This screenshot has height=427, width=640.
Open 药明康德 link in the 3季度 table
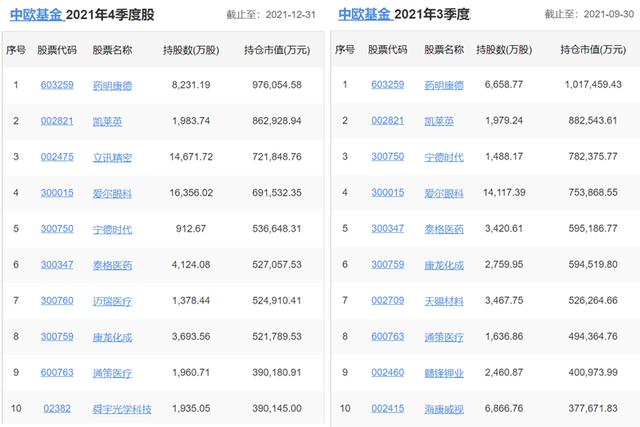[x=444, y=85]
